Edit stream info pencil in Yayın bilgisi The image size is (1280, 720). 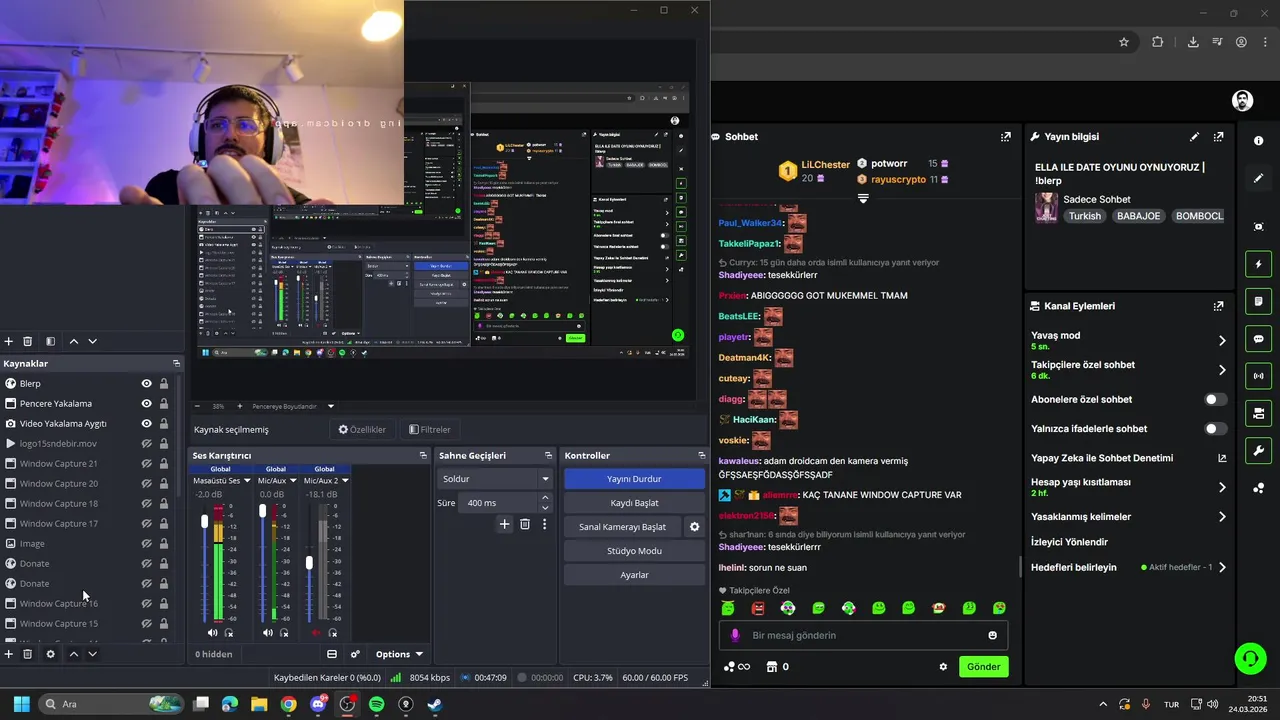click(x=1194, y=137)
